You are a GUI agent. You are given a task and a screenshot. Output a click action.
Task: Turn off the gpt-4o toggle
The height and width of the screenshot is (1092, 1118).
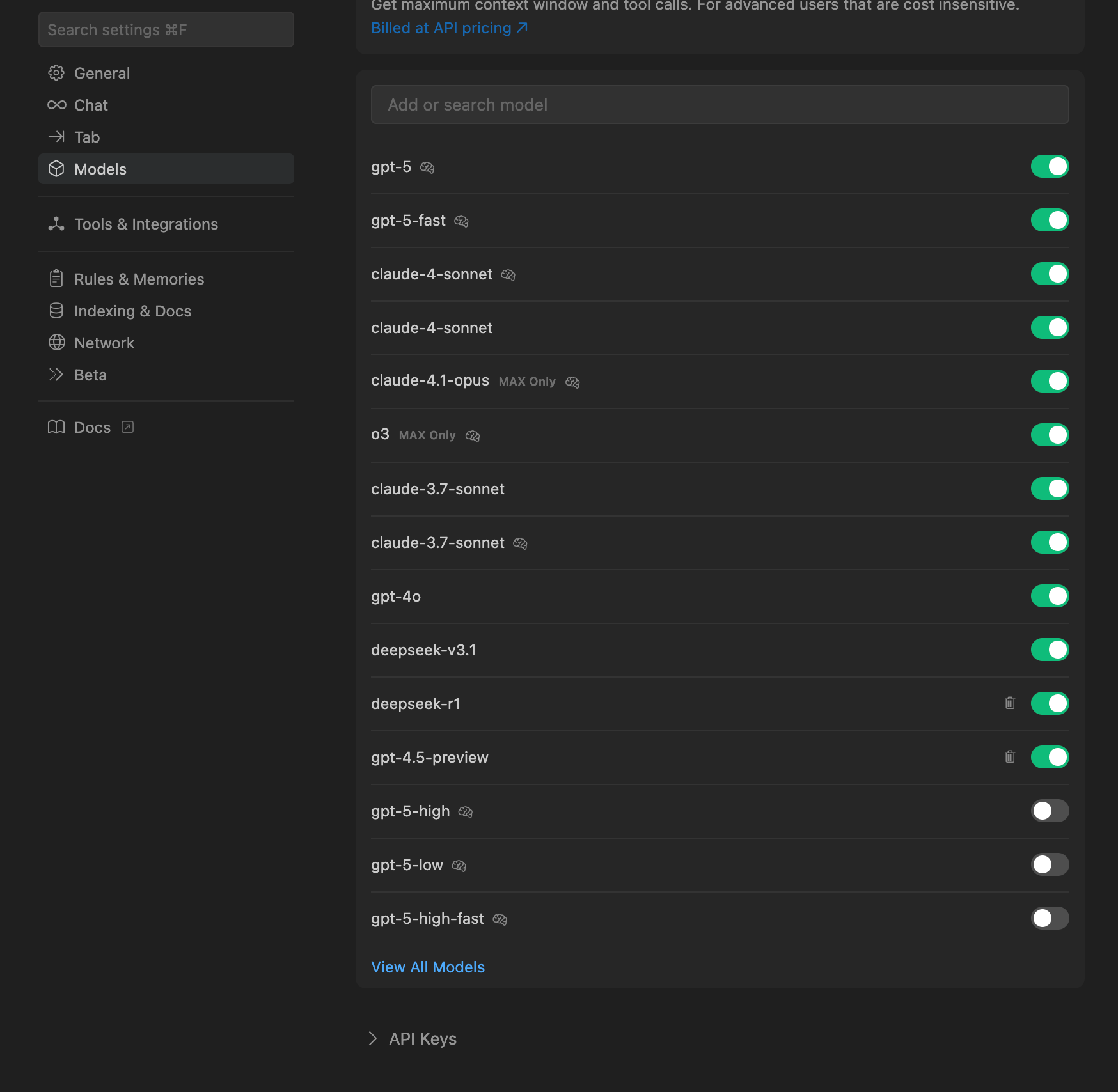1050,596
